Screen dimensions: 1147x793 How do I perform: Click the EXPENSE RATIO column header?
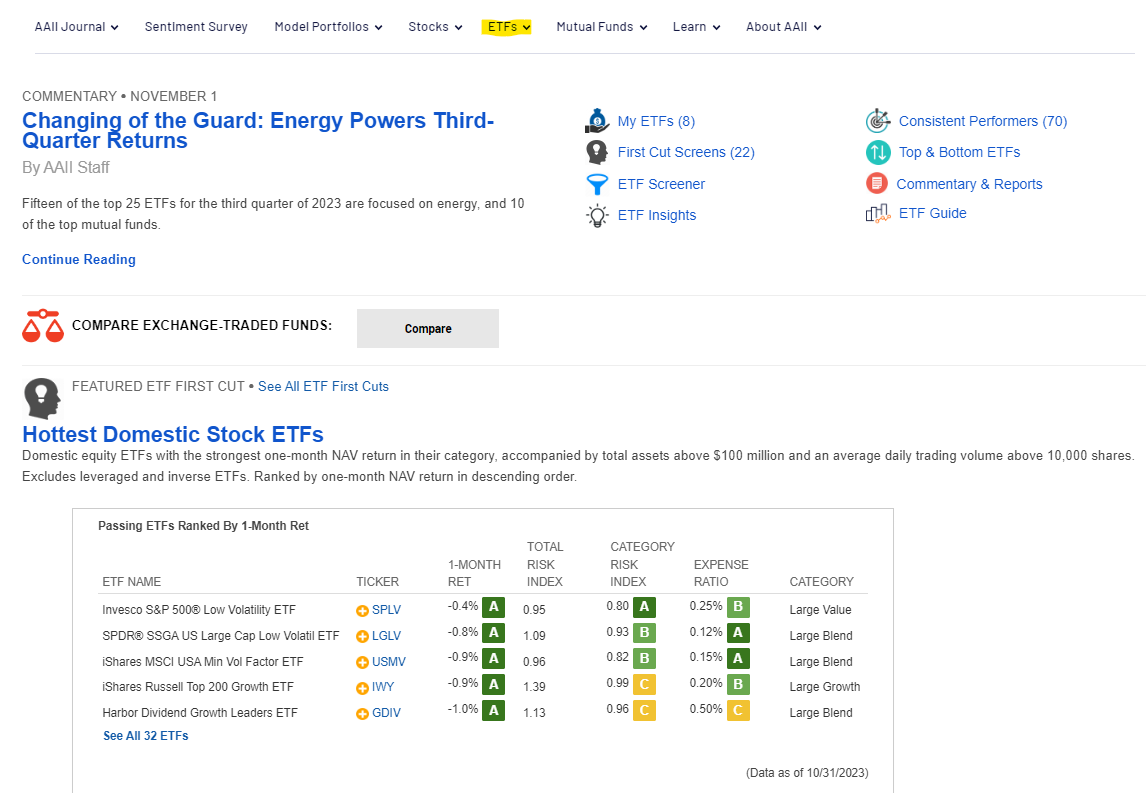[x=721, y=574]
